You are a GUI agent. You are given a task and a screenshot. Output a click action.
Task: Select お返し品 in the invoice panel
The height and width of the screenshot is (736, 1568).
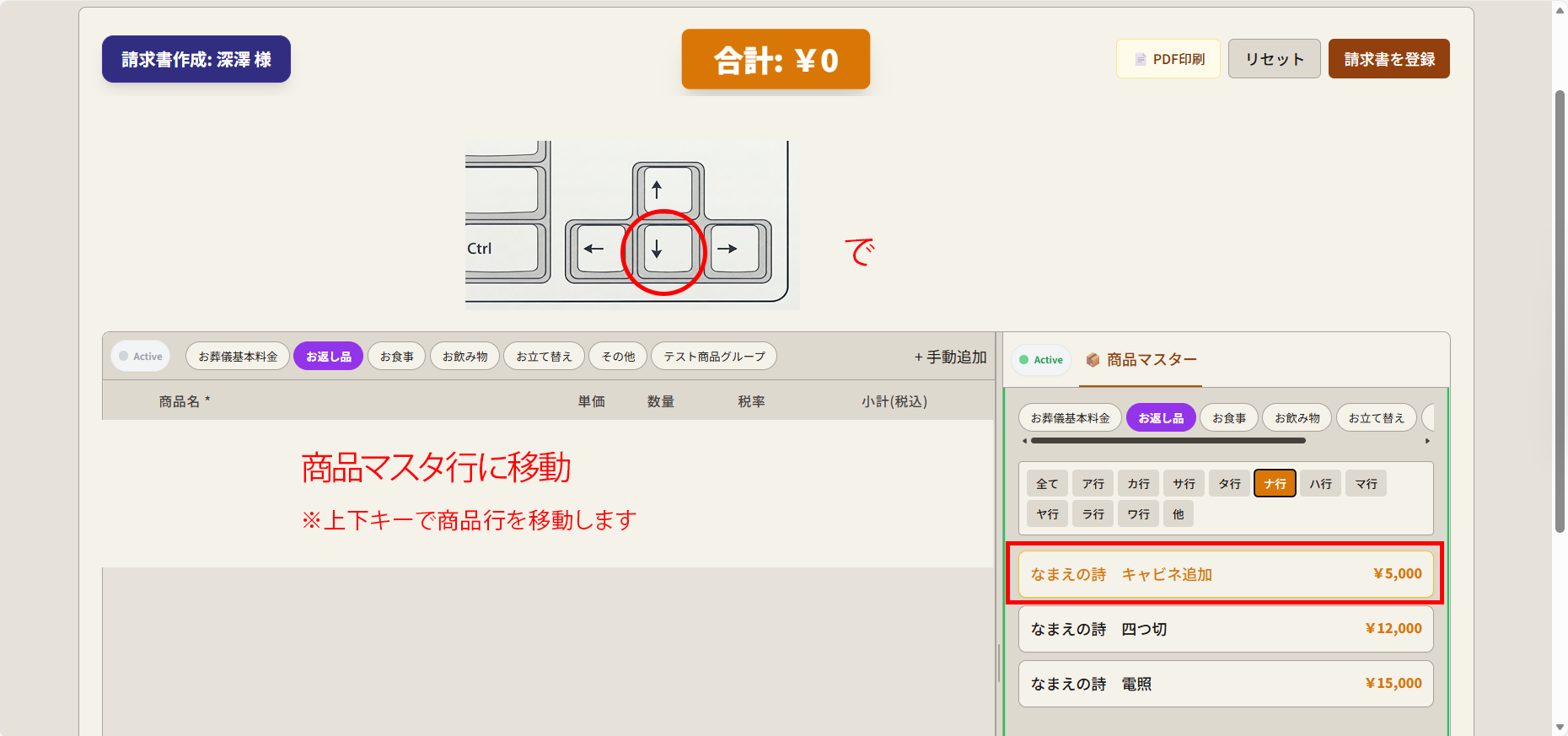[328, 357]
